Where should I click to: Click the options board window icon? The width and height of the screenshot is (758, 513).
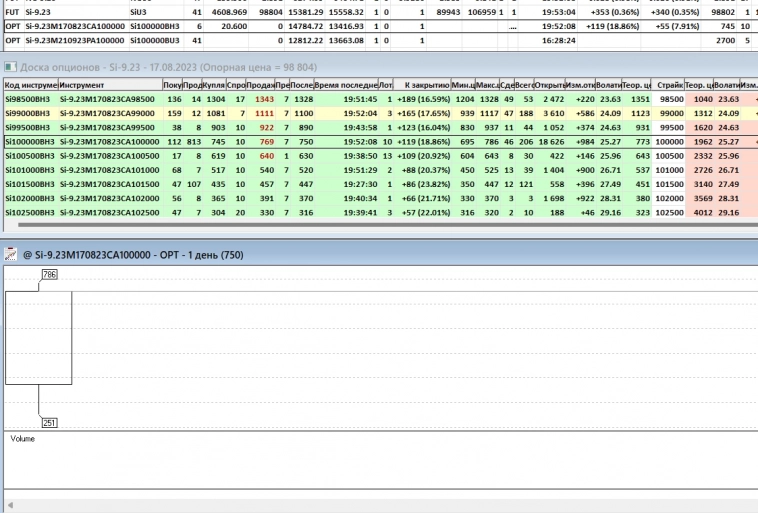[10, 65]
